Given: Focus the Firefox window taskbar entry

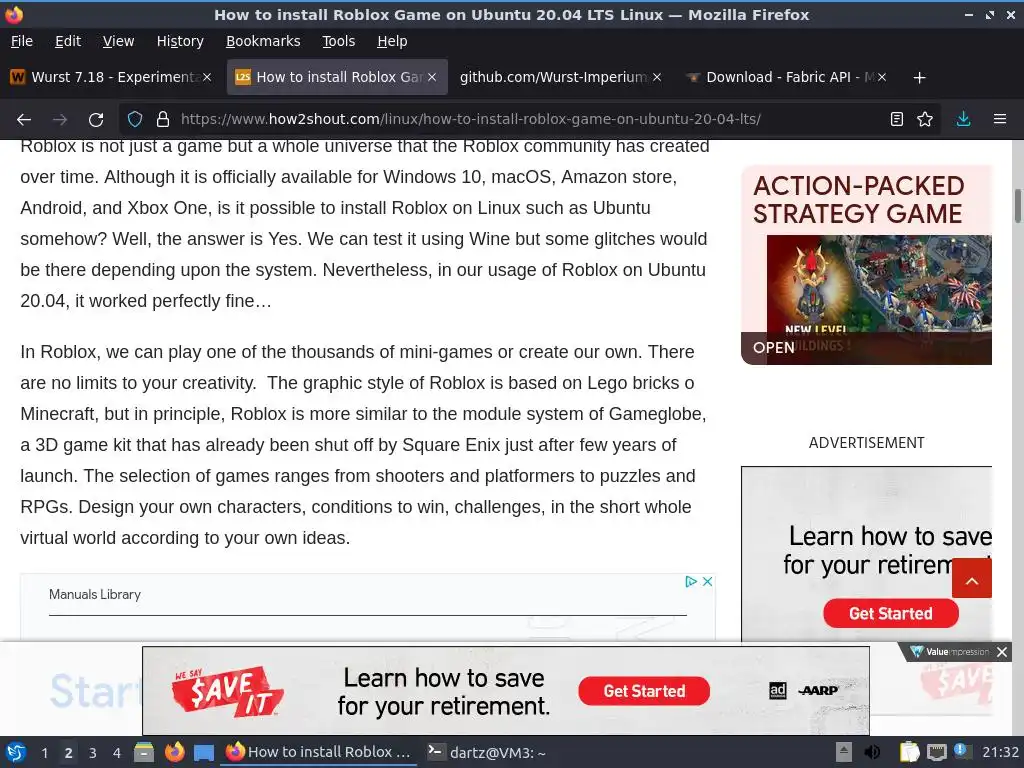Looking at the screenshot, I should click(320, 752).
